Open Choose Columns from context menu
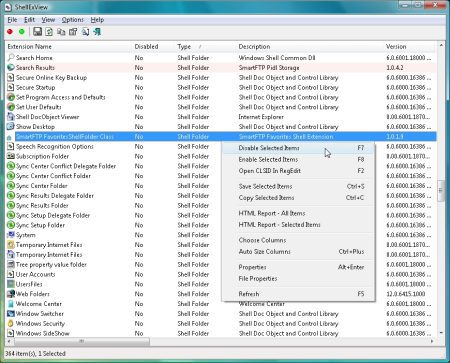The height and width of the screenshot is (363, 450). pos(298,240)
